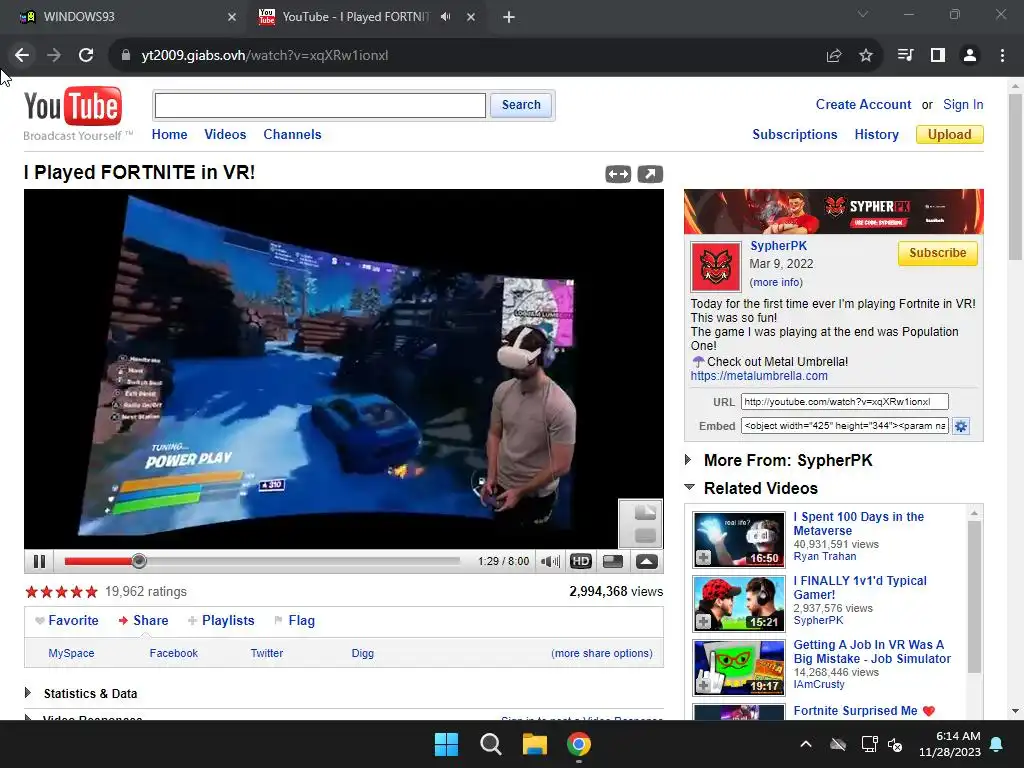Open Chrome media controls icon
This screenshot has width=1024, height=768.
pos(905,56)
